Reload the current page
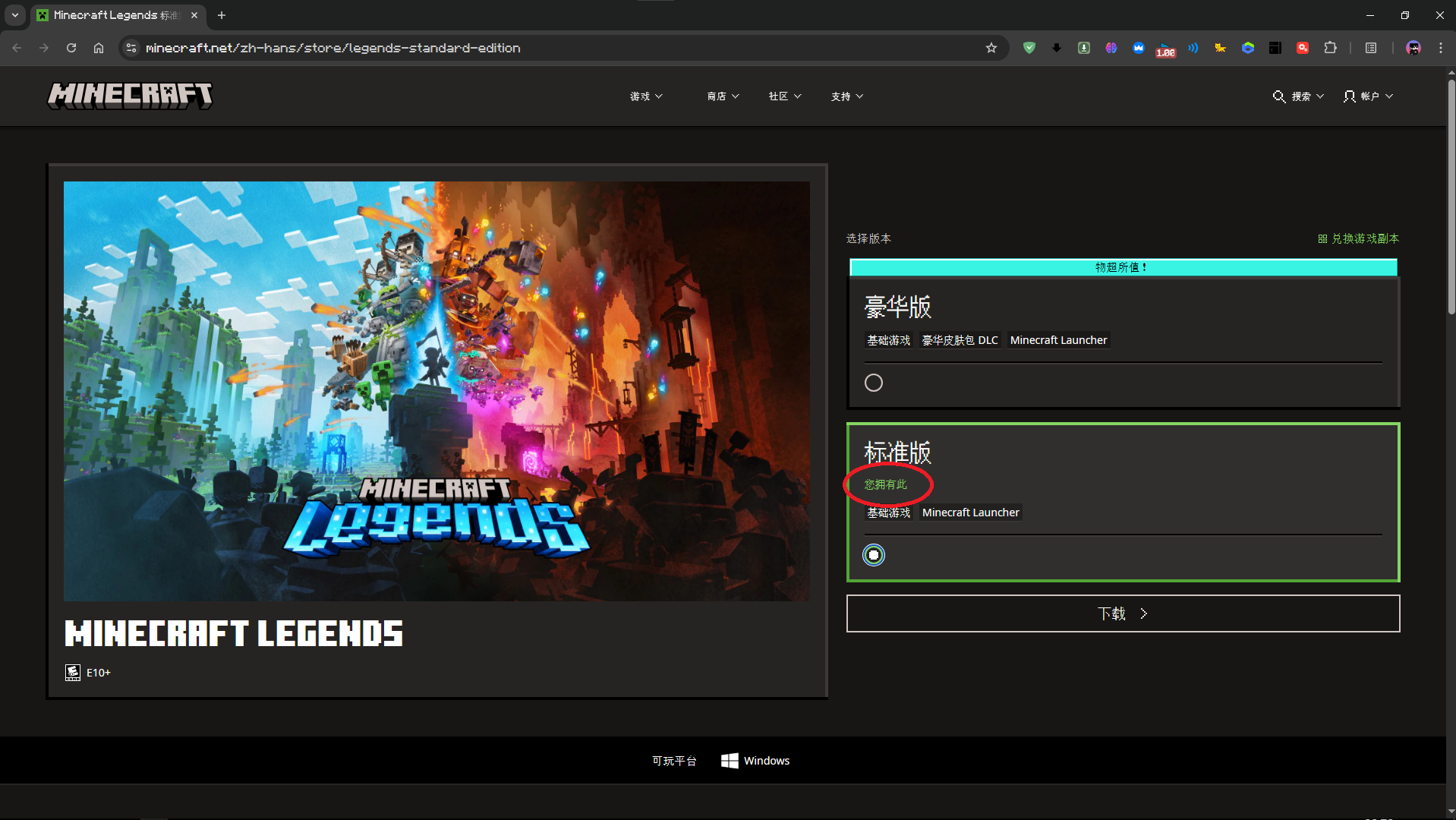This screenshot has width=1456, height=820. [x=71, y=48]
